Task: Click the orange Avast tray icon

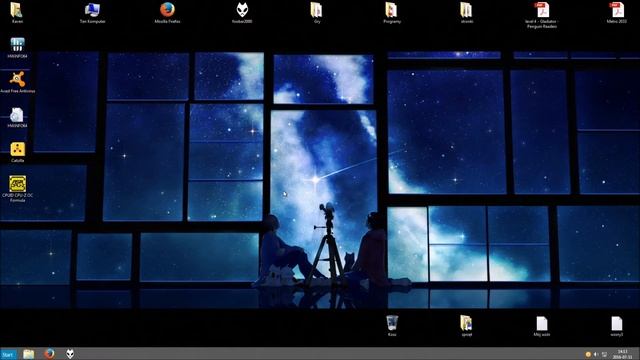Action: click(588, 354)
